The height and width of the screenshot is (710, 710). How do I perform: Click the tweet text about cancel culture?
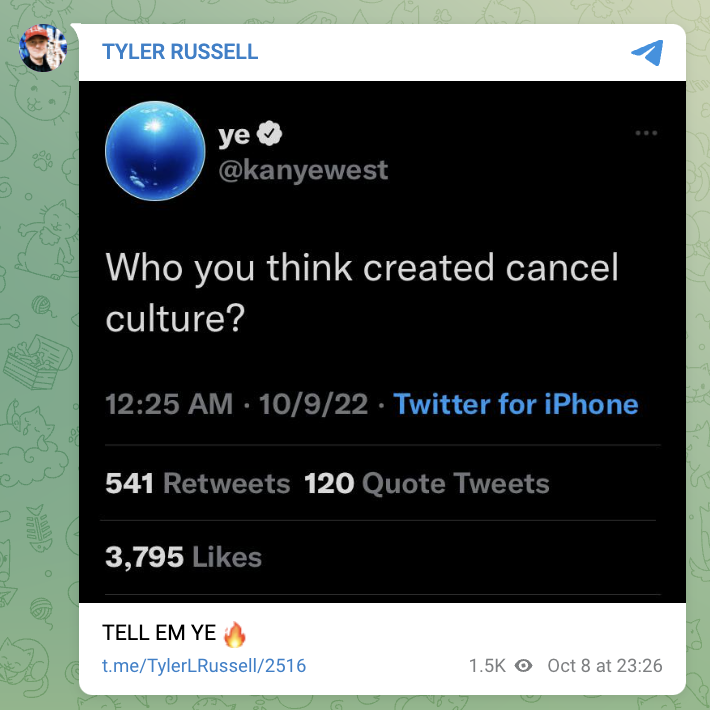click(362, 293)
